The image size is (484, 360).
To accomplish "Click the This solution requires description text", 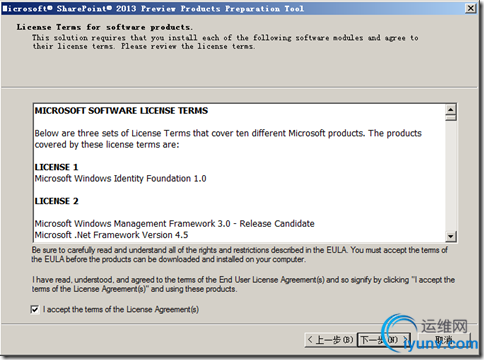I will [225, 42].
